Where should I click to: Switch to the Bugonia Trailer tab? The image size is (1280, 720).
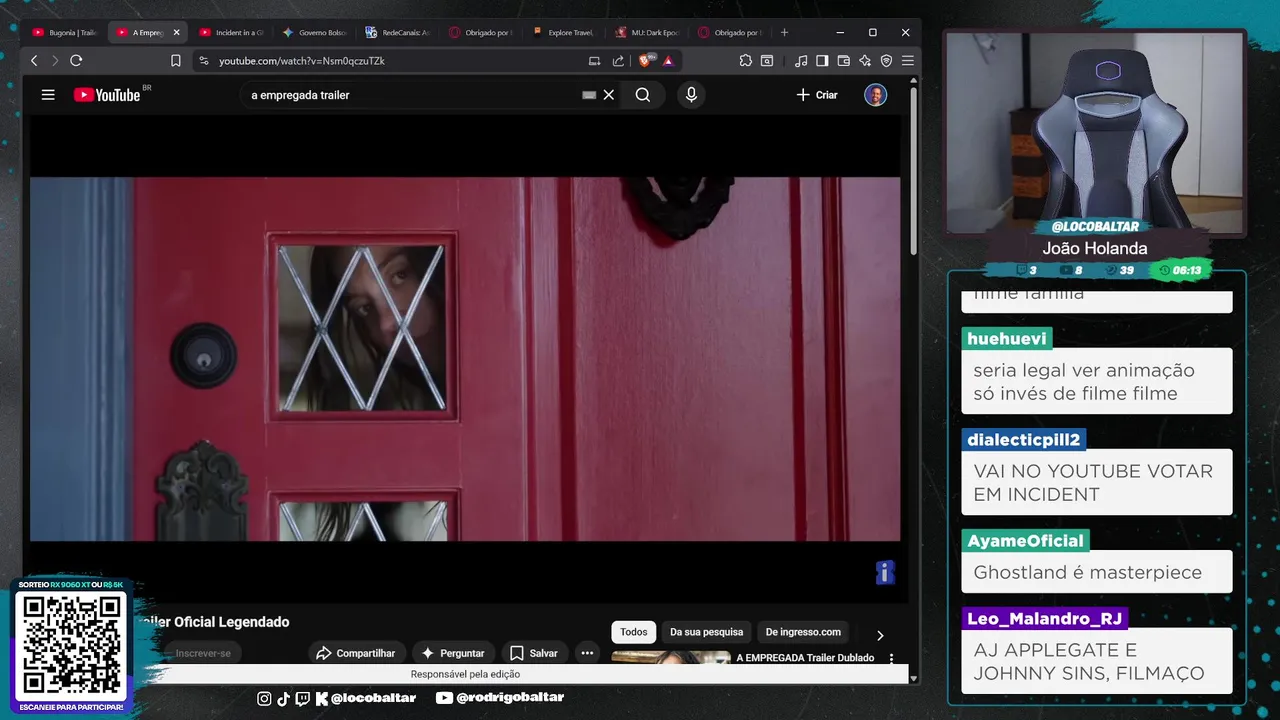[x=64, y=32]
